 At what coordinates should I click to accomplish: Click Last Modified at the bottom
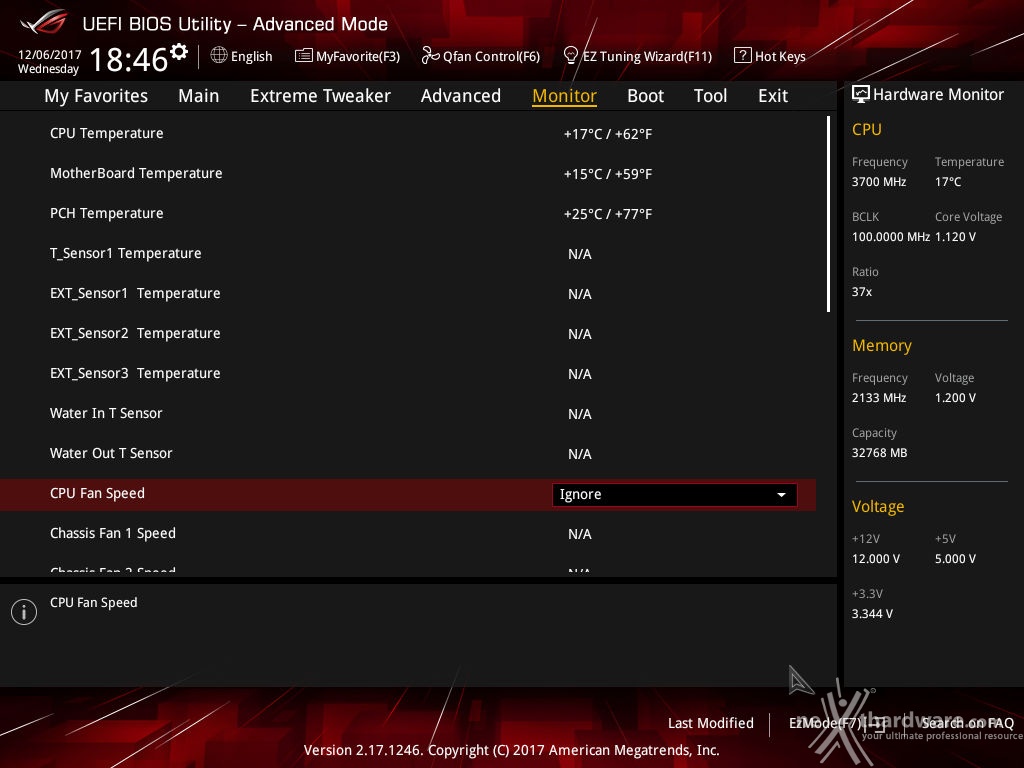coord(711,723)
